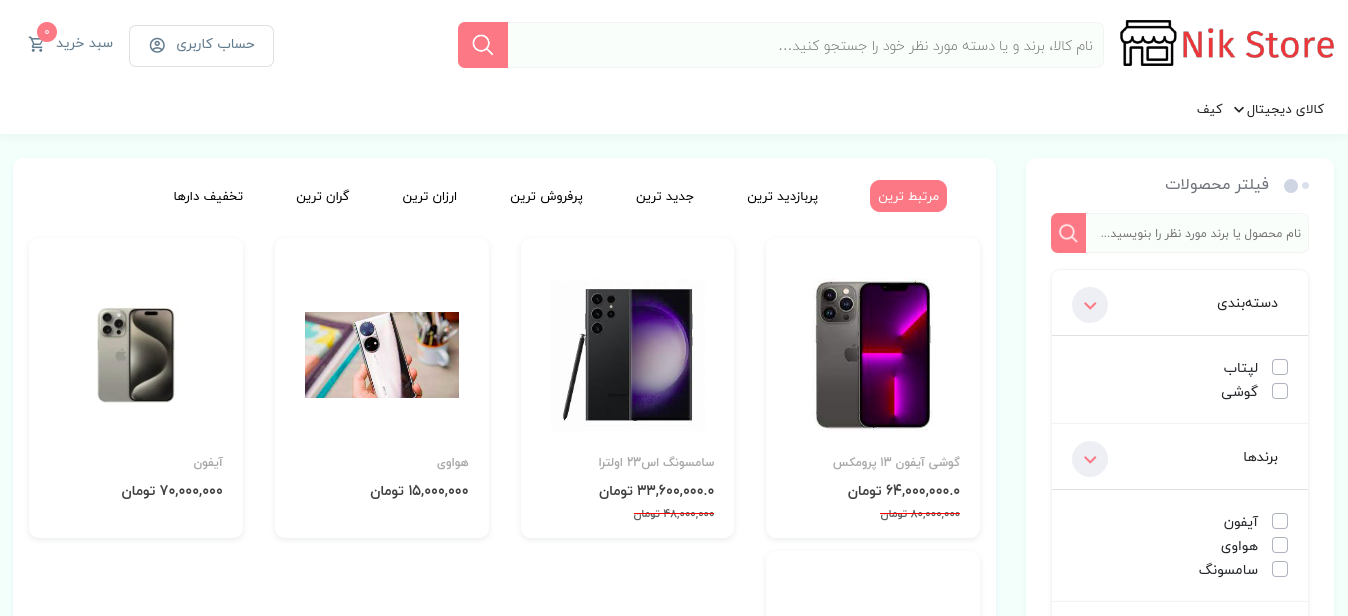The height and width of the screenshot is (616, 1348).
Task: Collapse the برندها section with chevron
Action: pyautogui.click(x=1090, y=458)
